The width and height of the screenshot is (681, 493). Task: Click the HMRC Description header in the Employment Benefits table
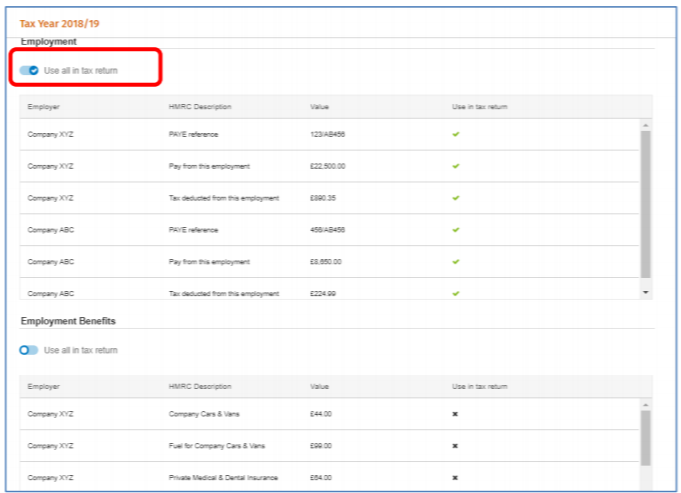pyautogui.click(x=200, y=387)
